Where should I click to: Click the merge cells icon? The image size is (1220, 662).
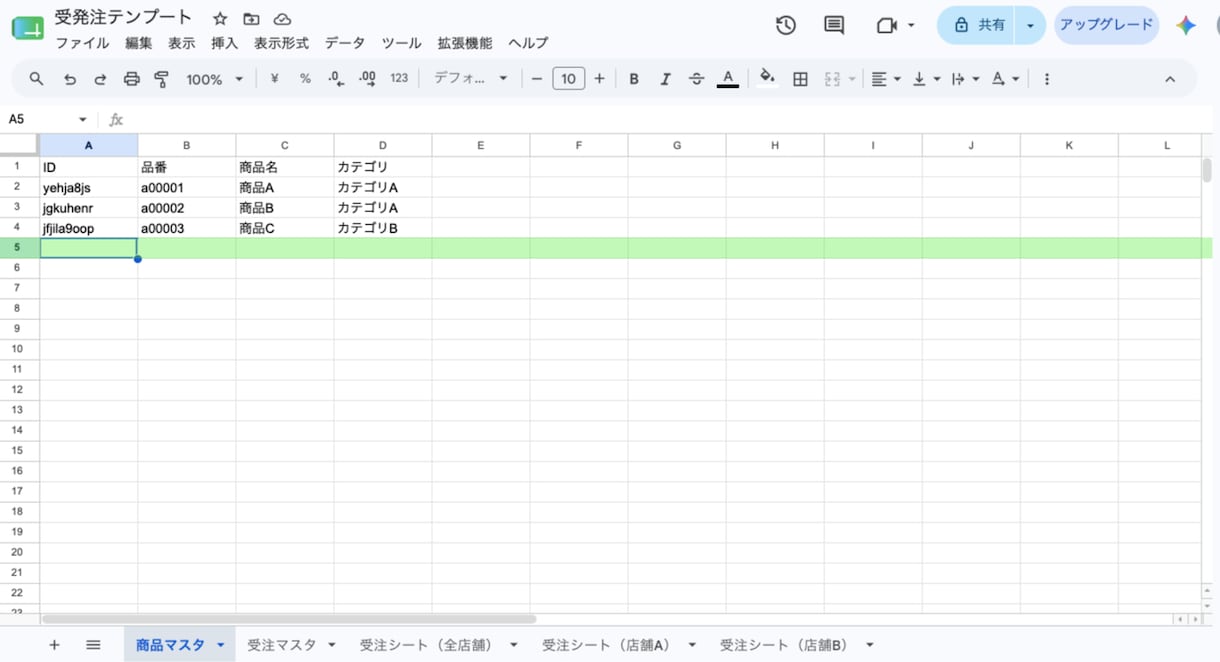831,79
